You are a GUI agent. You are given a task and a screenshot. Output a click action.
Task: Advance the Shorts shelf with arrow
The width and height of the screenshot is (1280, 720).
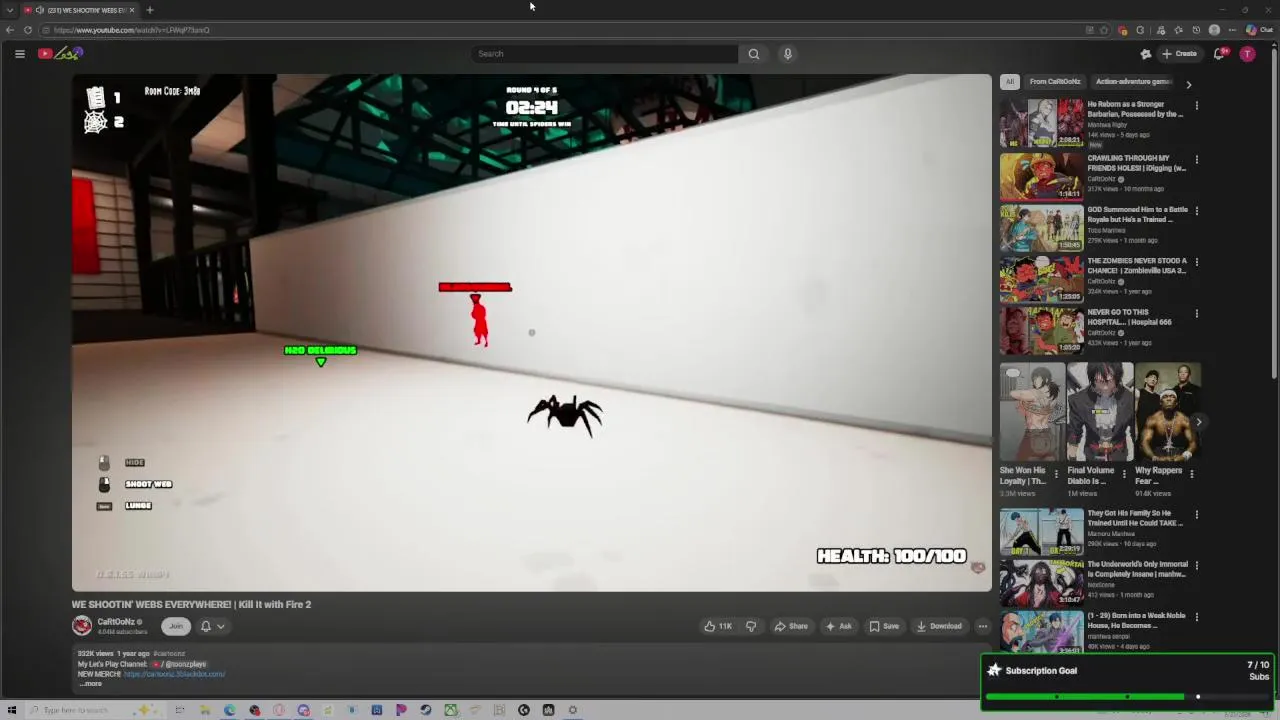(x=1198, y=422)
